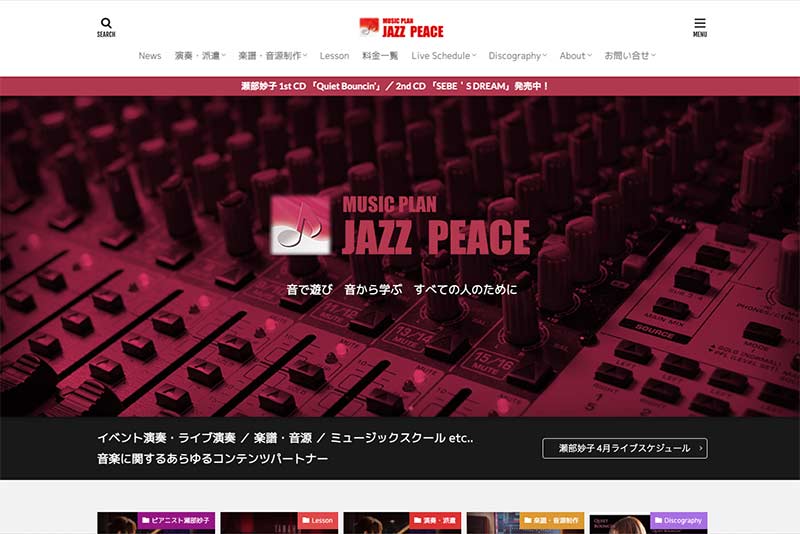Open the red Lesson category folder tag
The width and height of the screenshot is (800, 534).
click(317, 521)
